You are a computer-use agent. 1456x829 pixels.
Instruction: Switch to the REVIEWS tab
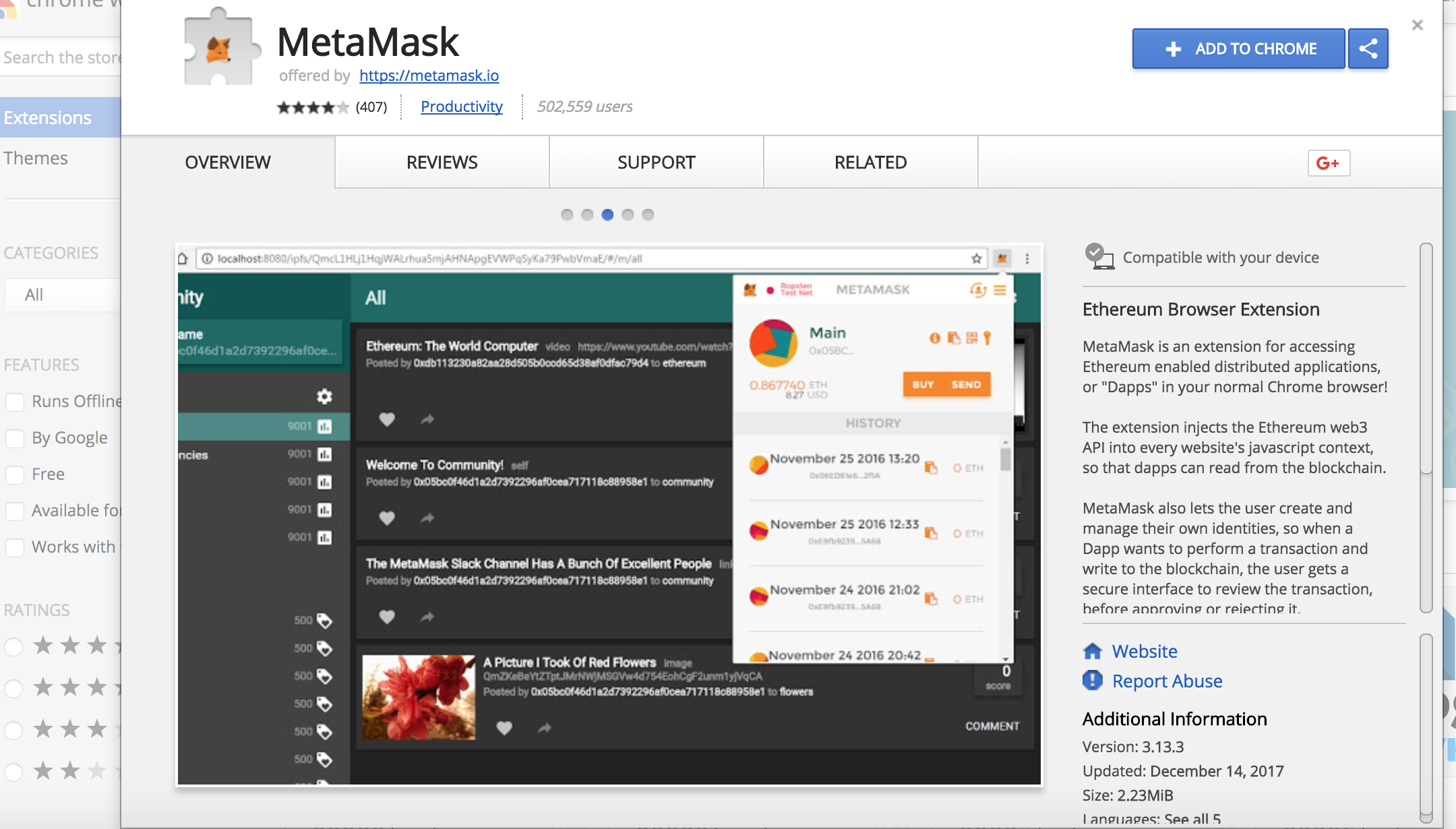[441, 161]
